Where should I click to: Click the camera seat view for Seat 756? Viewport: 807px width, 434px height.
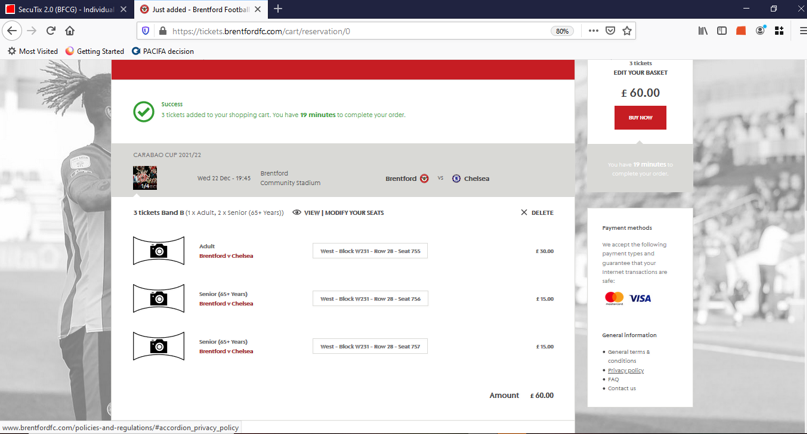click(x=159, y=299)
